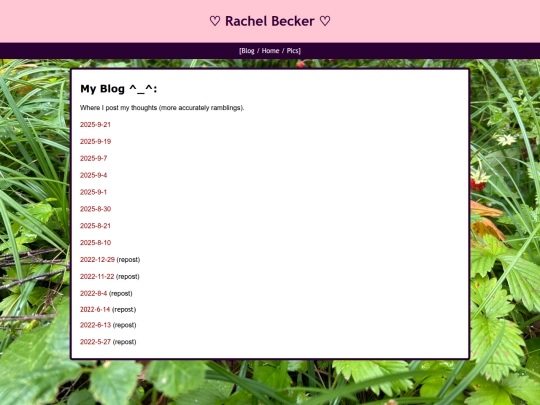Image resolution: width=540 pixels, height=405 pixels.
Task: Open blog post dated 2025-9-19
Action: pos(95,142)
